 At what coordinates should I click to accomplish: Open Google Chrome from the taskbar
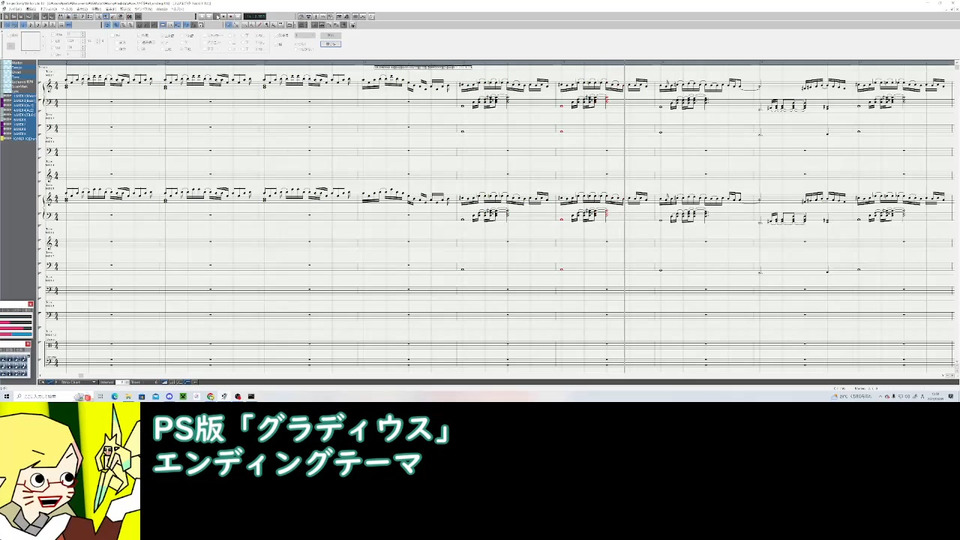210,396
